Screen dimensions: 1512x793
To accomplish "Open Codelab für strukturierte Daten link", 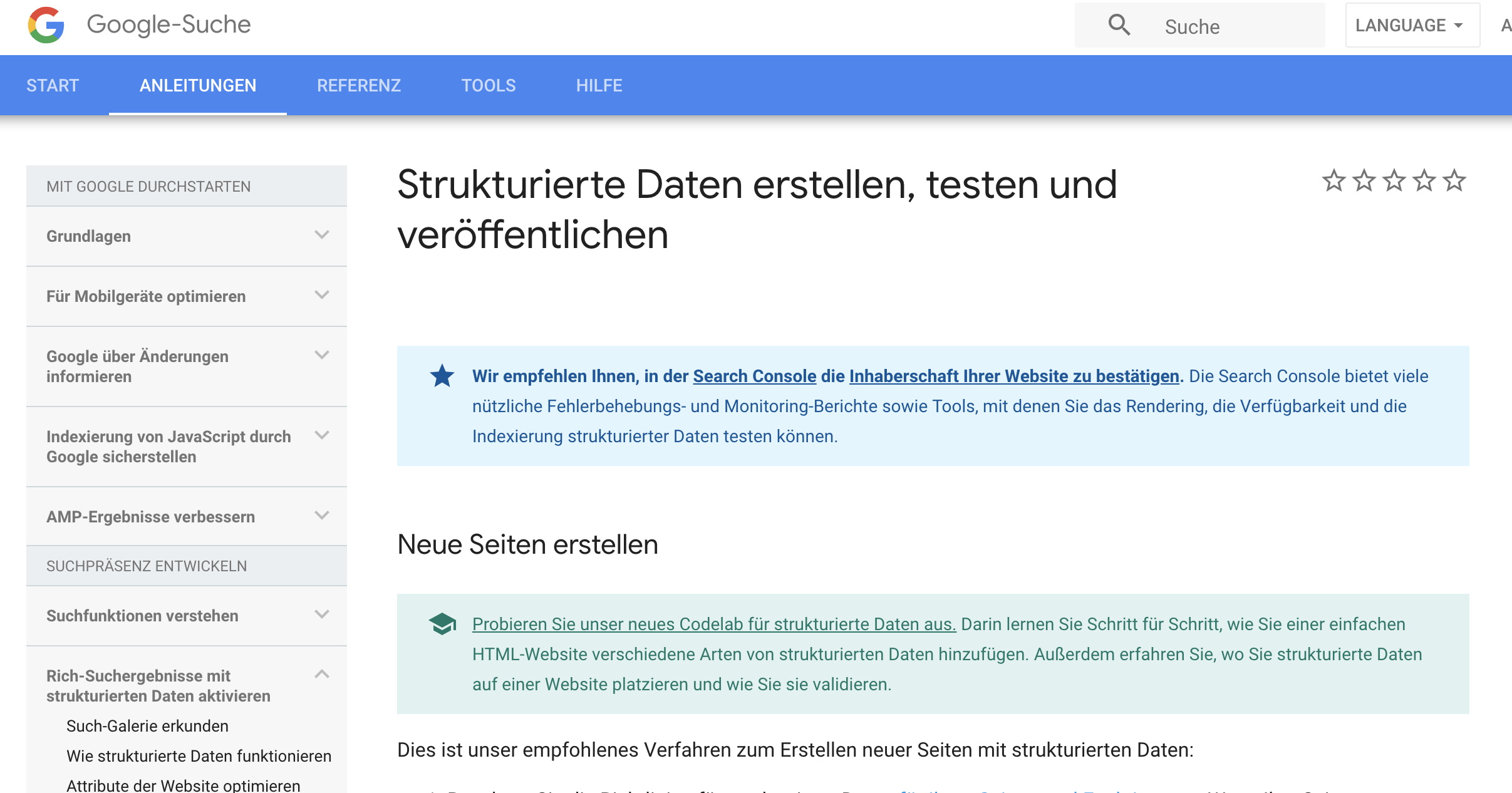I will point(713,624).
